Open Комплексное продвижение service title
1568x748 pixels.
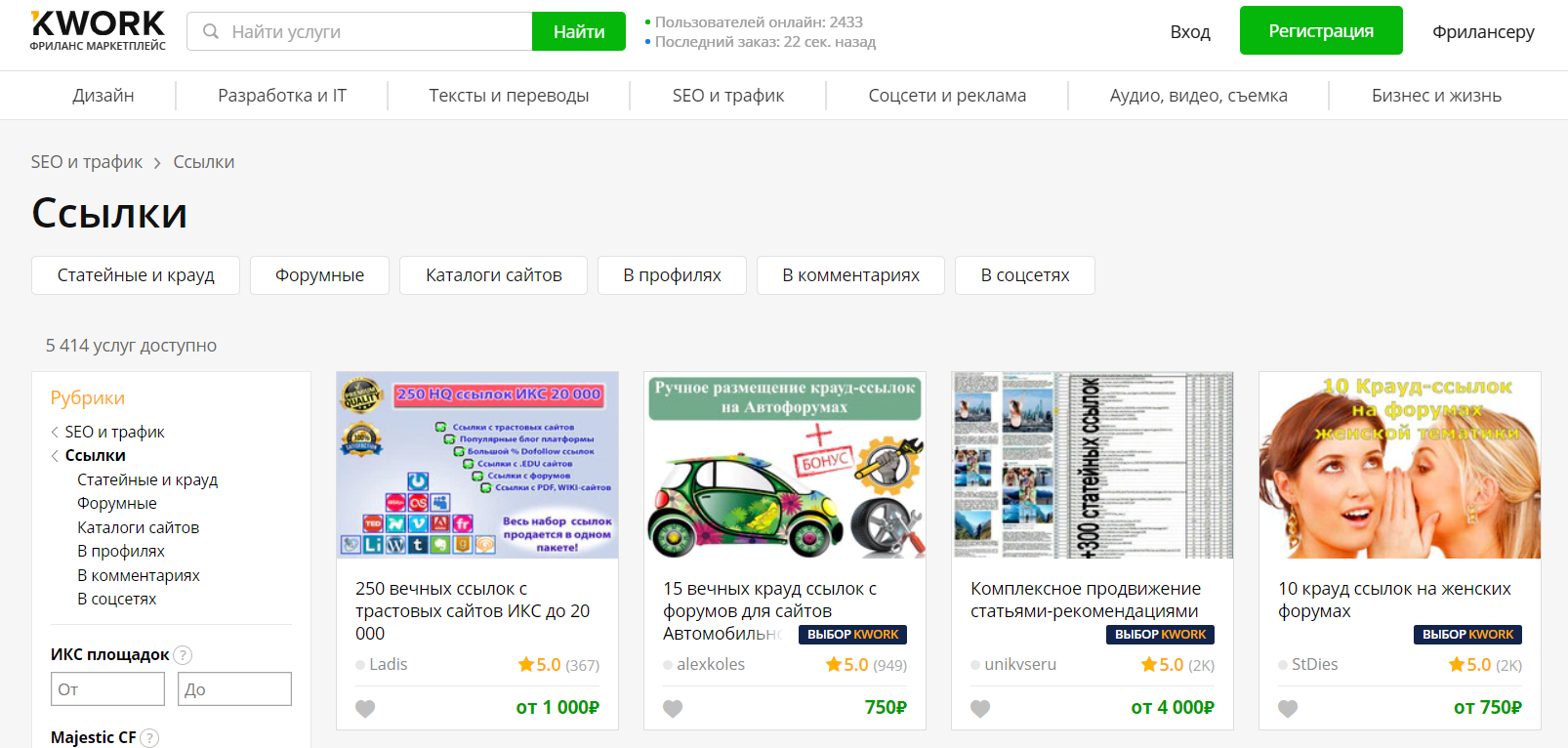[1086, 600]
